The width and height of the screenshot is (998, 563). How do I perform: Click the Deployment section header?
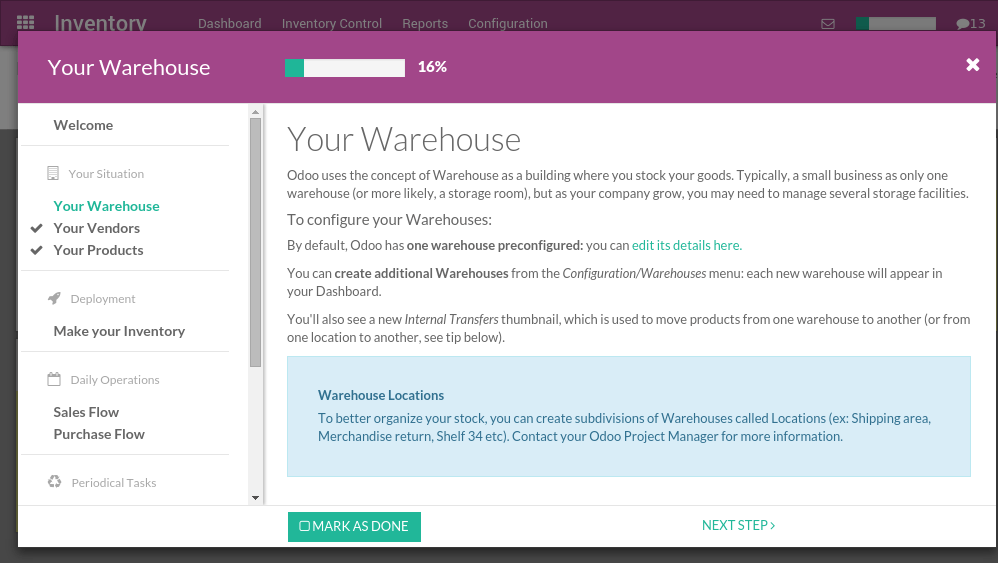(103, 299)
